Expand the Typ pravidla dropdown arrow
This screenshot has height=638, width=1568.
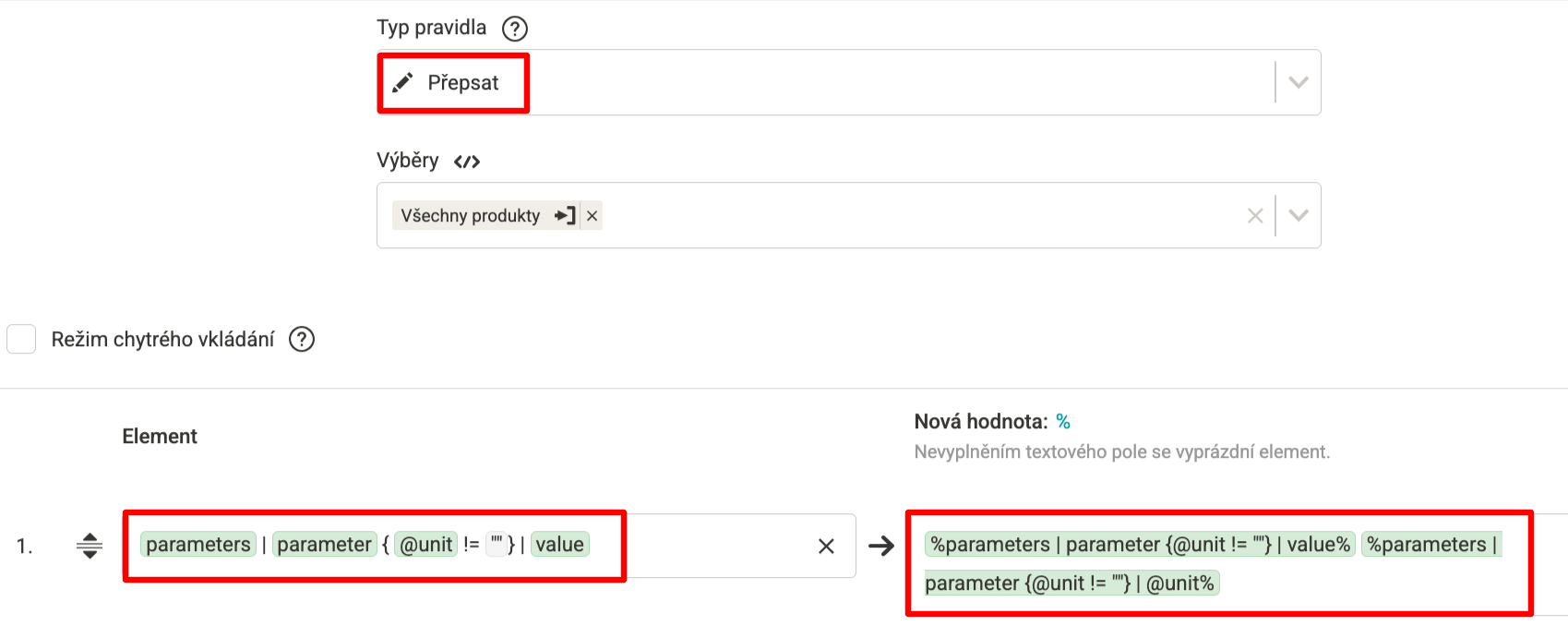[1299, 82]
